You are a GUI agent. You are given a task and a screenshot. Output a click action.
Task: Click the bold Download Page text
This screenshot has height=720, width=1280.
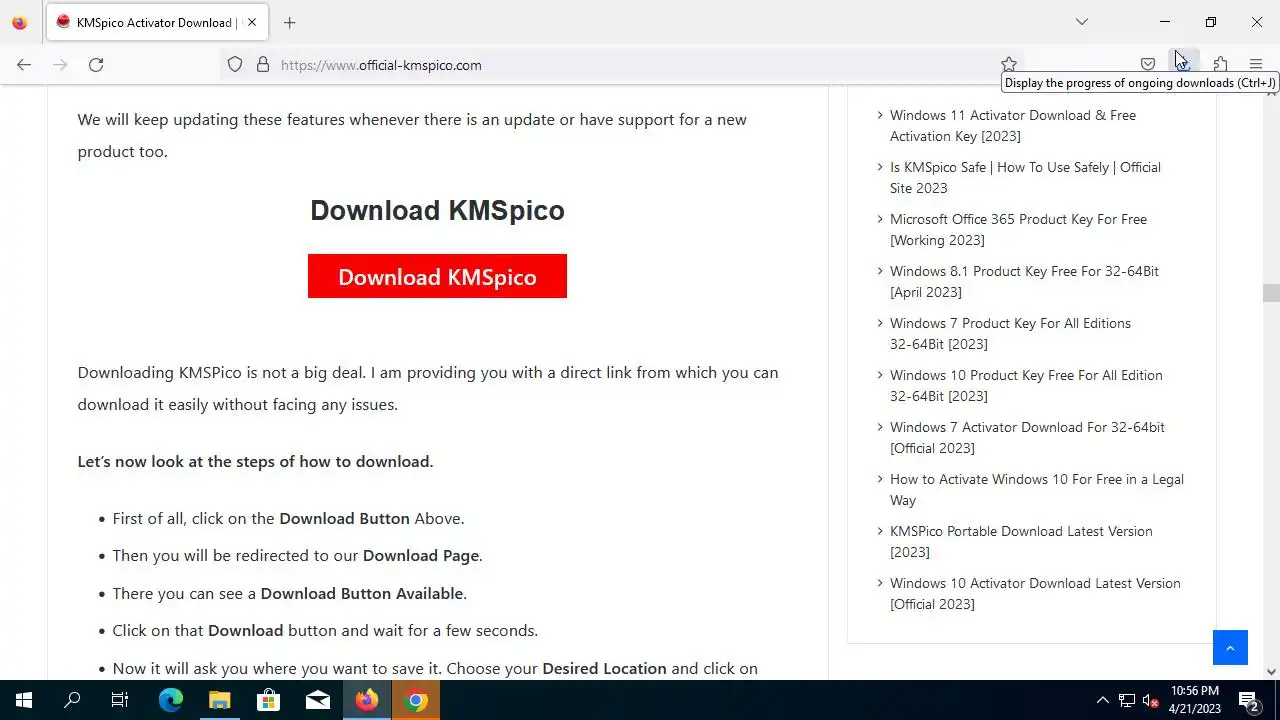coord(421,555)
